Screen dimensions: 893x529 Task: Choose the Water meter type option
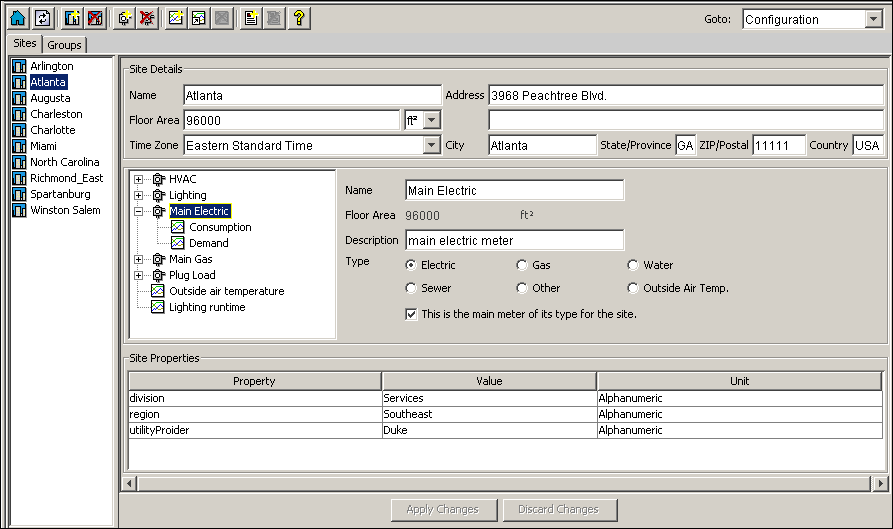(633, 265)
